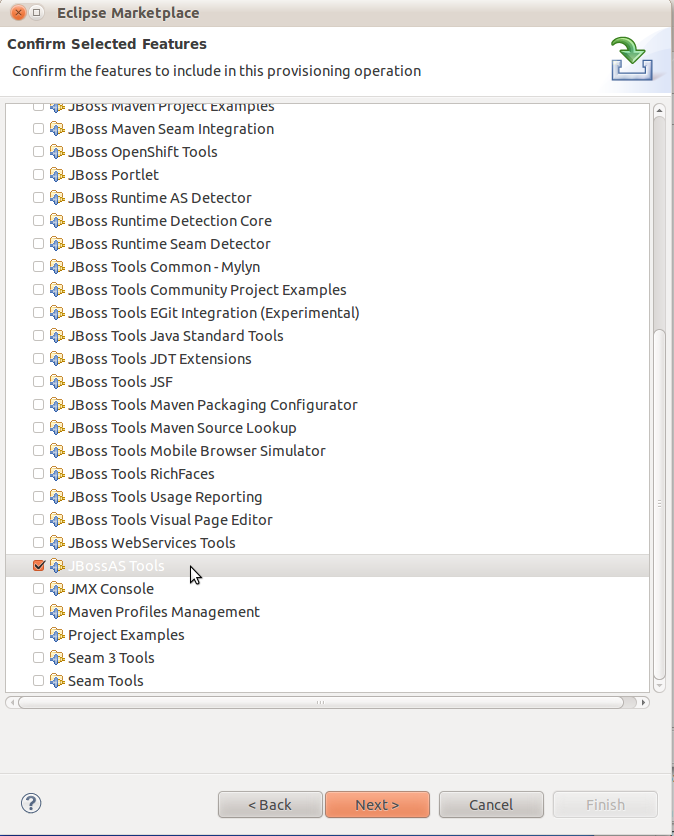Enable the JBoss WebServices Tools checkbox
Viewport: 674px width, 836px height.
pyautogui.click(x=39, y=543)
